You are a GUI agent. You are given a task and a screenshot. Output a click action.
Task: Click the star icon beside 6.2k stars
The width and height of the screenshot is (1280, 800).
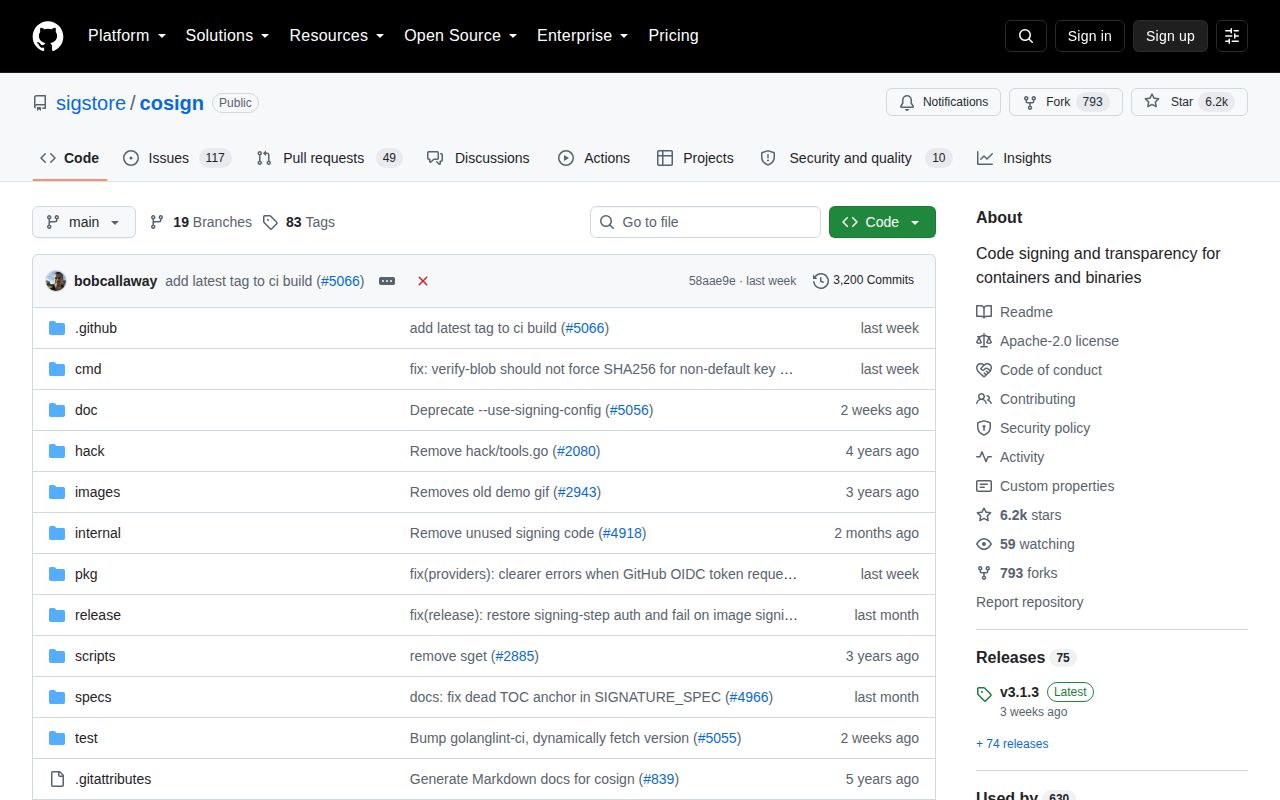(984, 515)
